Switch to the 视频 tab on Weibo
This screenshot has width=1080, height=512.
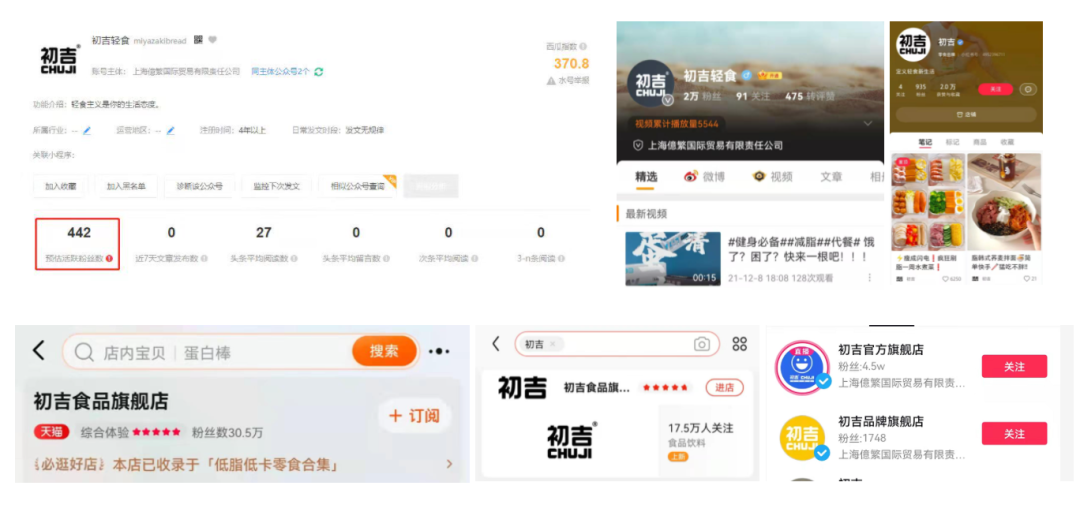(x=773, y=176)
